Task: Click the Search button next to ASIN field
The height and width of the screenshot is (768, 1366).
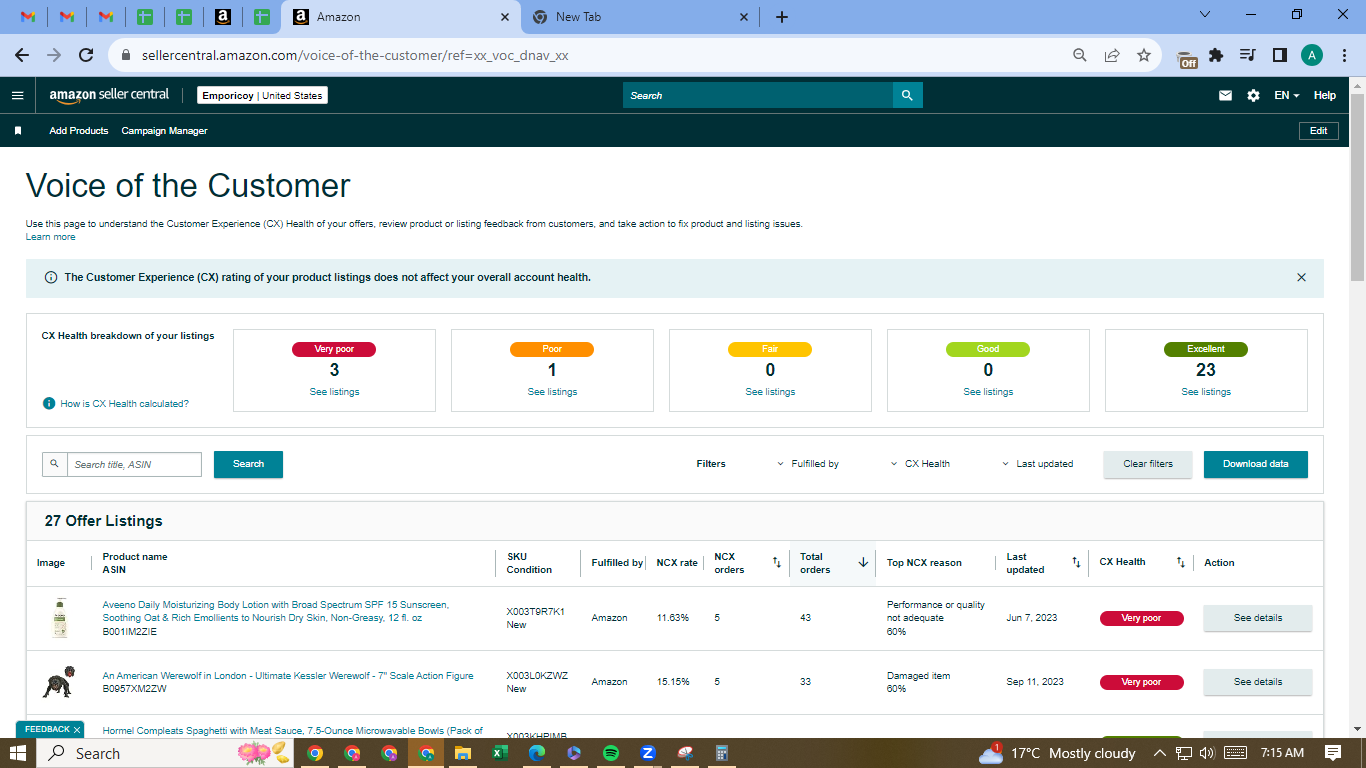Action: tap(248, 464)
